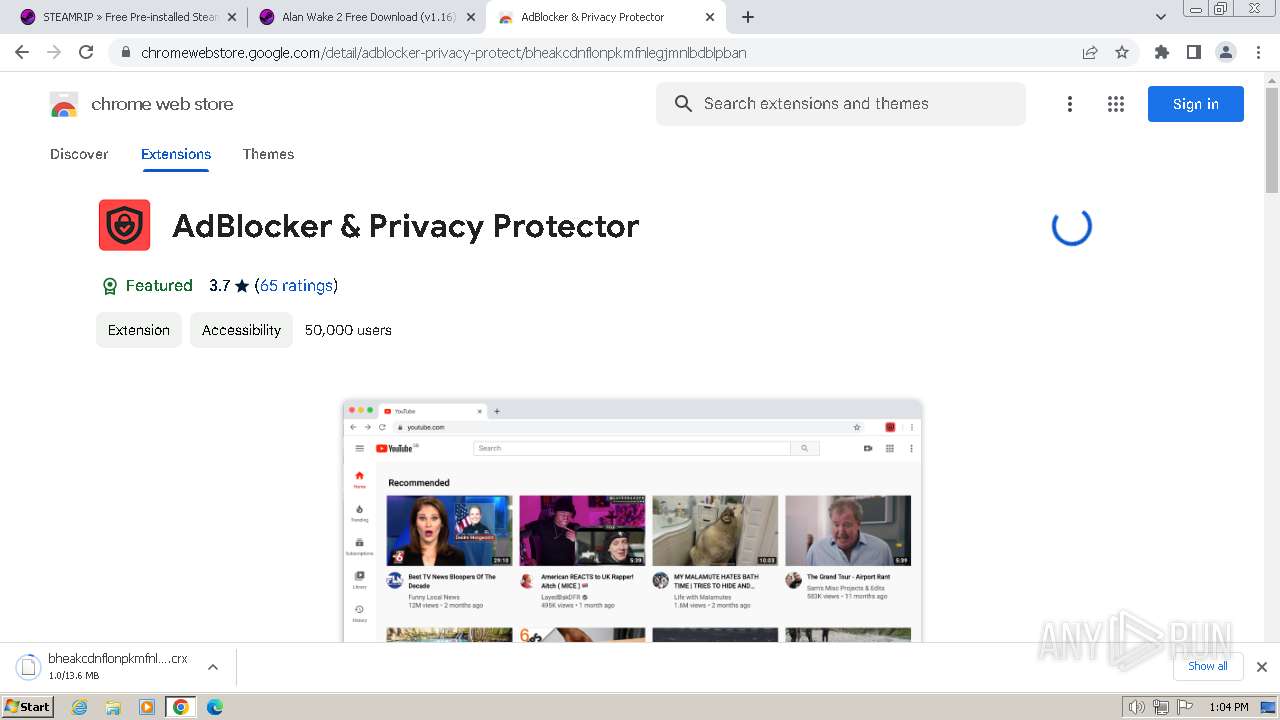Open media player from taskbar
The width and height of the screenshot is (1280, 720).
[x=147, y=707]
